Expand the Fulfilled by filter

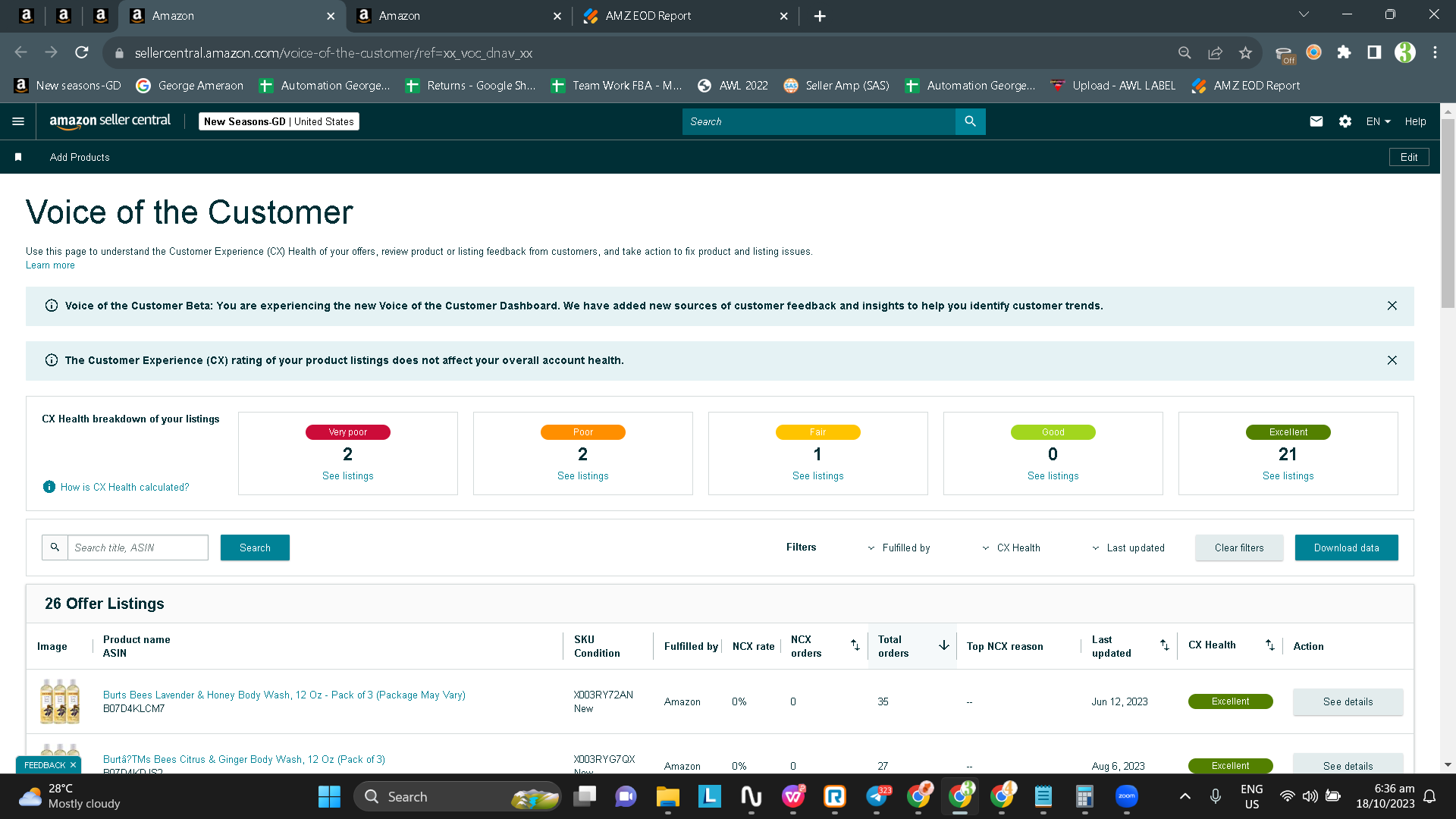coord(899,548)
